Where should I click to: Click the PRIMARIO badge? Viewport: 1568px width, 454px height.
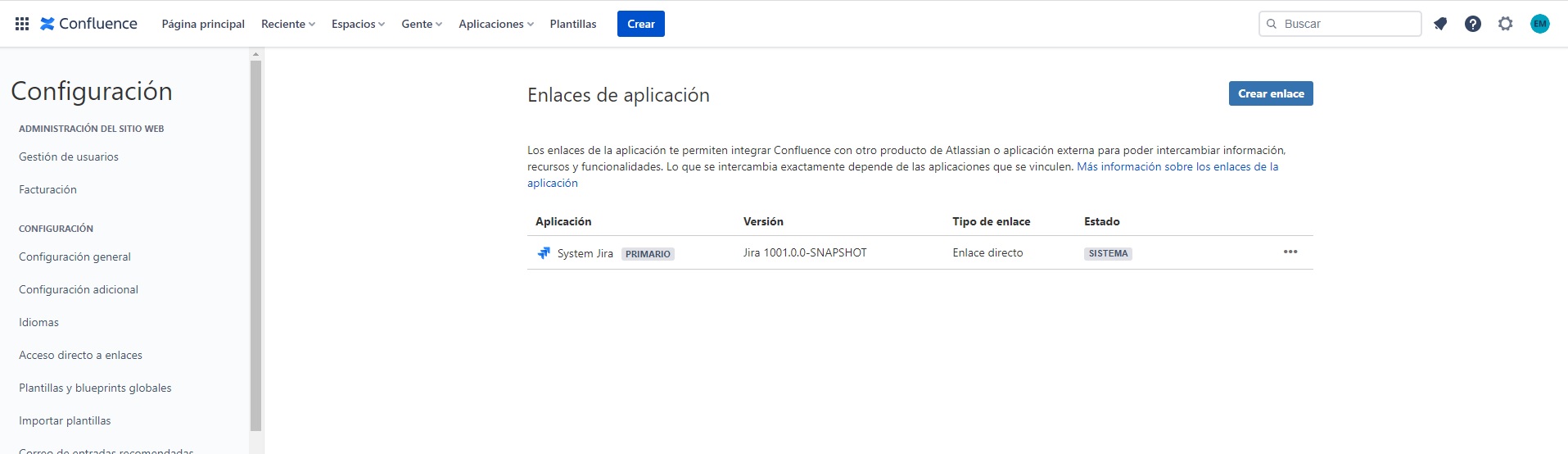coord(648,254)
